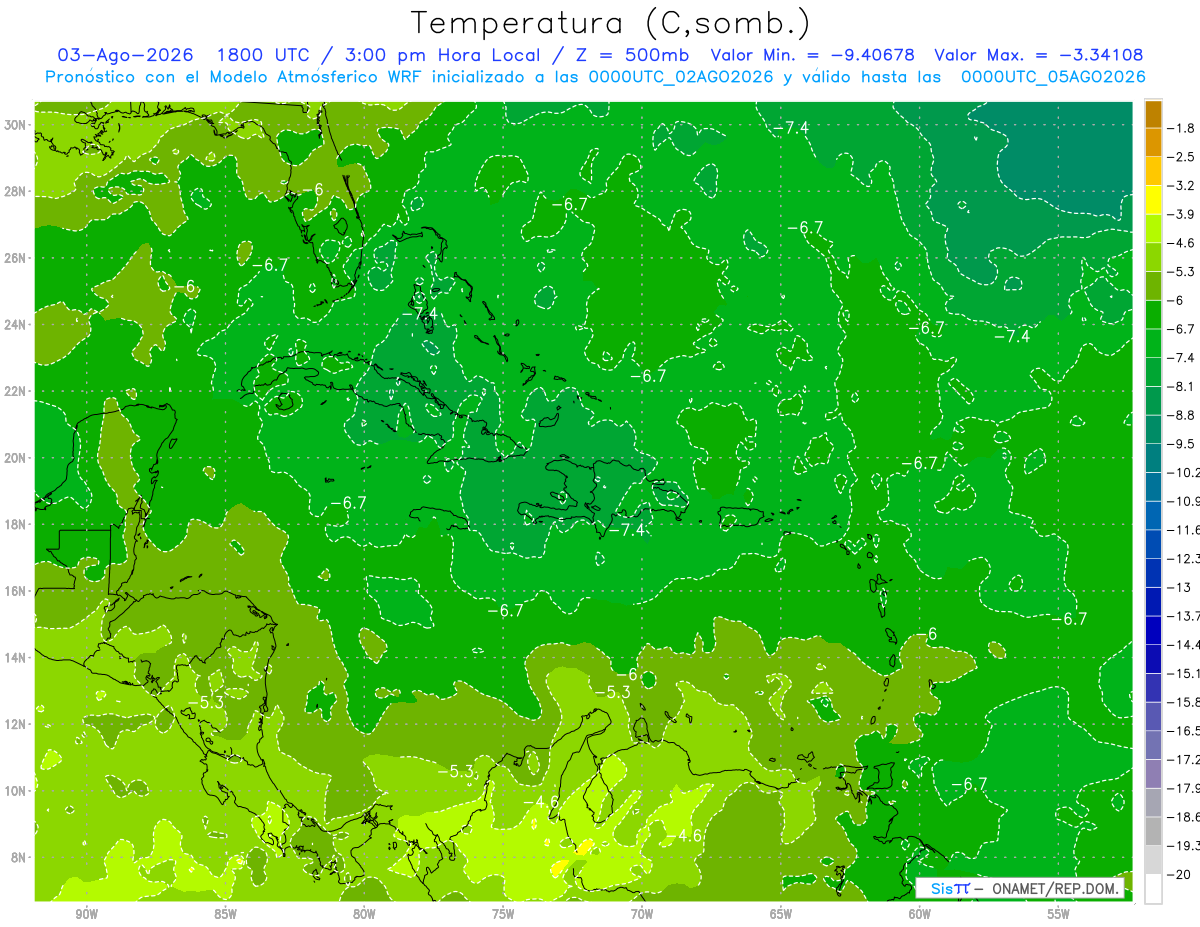Image resolution: width=1200 pixels, height=927 pixels.
Task: Click the '80W' longitude axis label
Action: (364, 915)
